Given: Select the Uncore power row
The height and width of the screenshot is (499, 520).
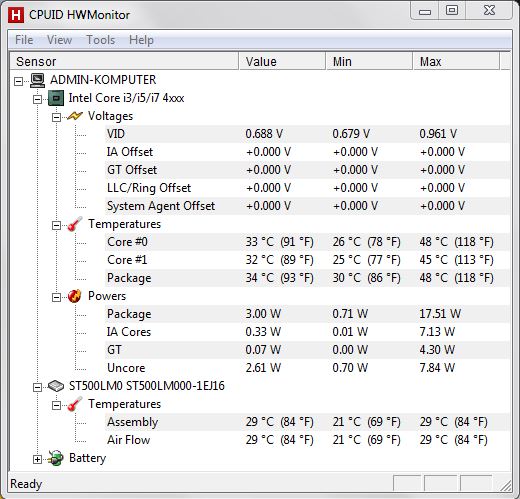Looking at the screenshot, I should 307,368.
